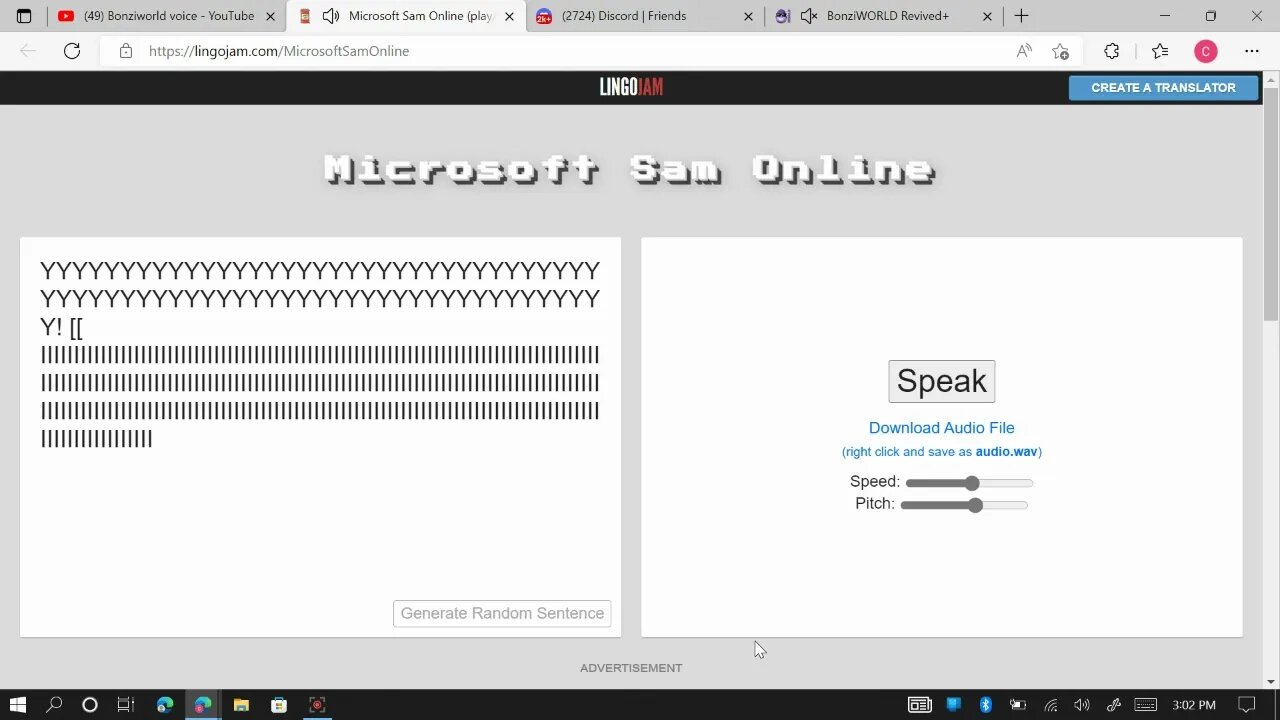View site information lock icon

[125, 51]
